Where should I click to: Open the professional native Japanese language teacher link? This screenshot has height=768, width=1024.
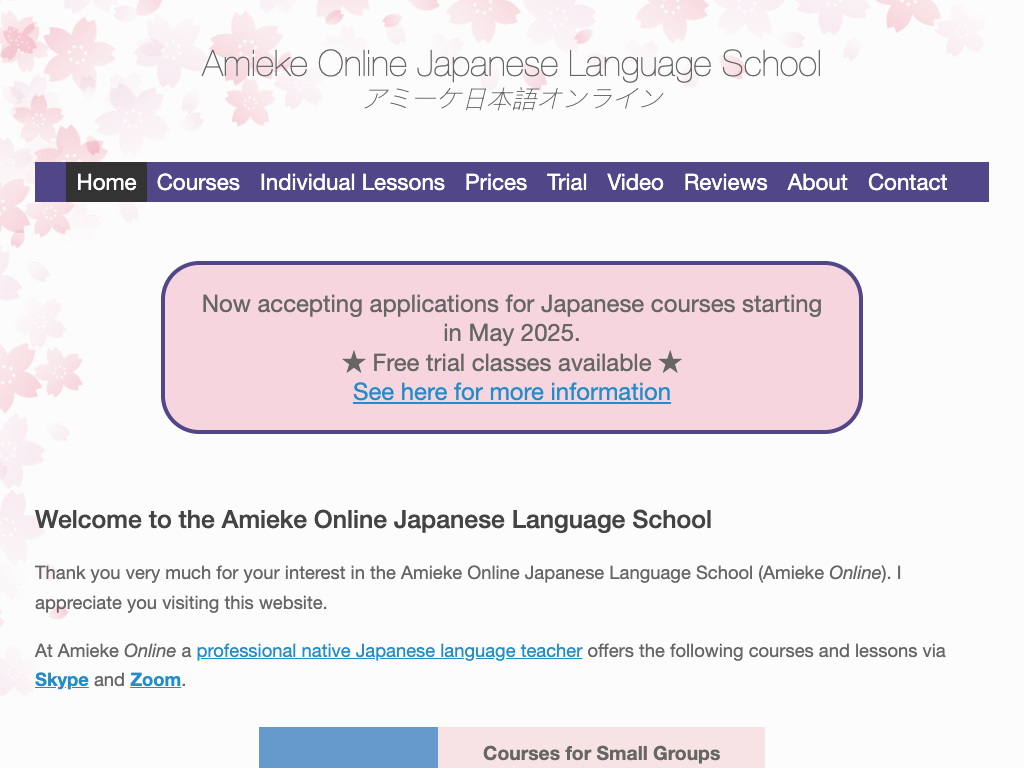[x=389, y=651]
